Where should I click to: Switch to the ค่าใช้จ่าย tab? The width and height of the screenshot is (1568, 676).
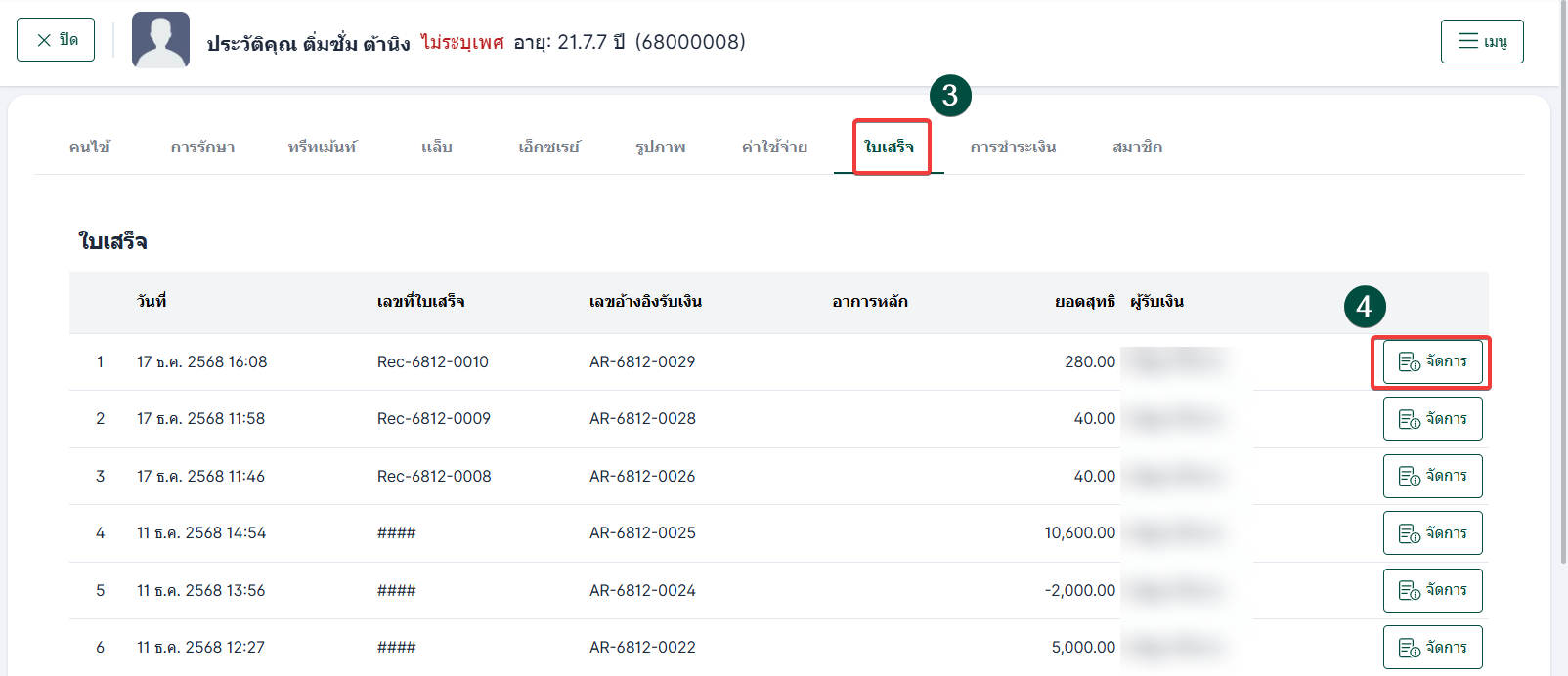774,148
